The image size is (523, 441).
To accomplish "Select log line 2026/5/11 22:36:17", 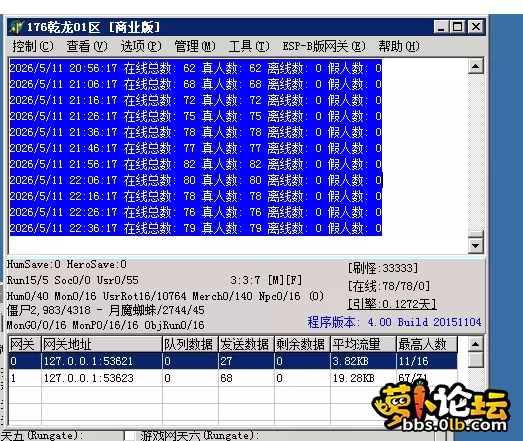I will tap(196, 228).
